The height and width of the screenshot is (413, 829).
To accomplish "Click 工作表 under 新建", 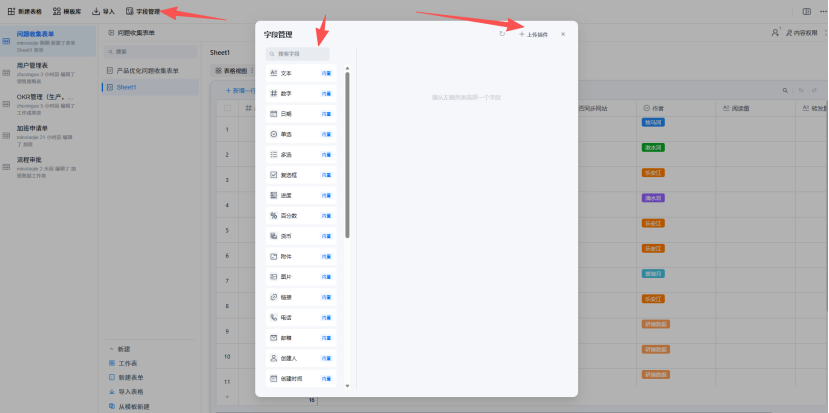I will [x=123, y=363].
